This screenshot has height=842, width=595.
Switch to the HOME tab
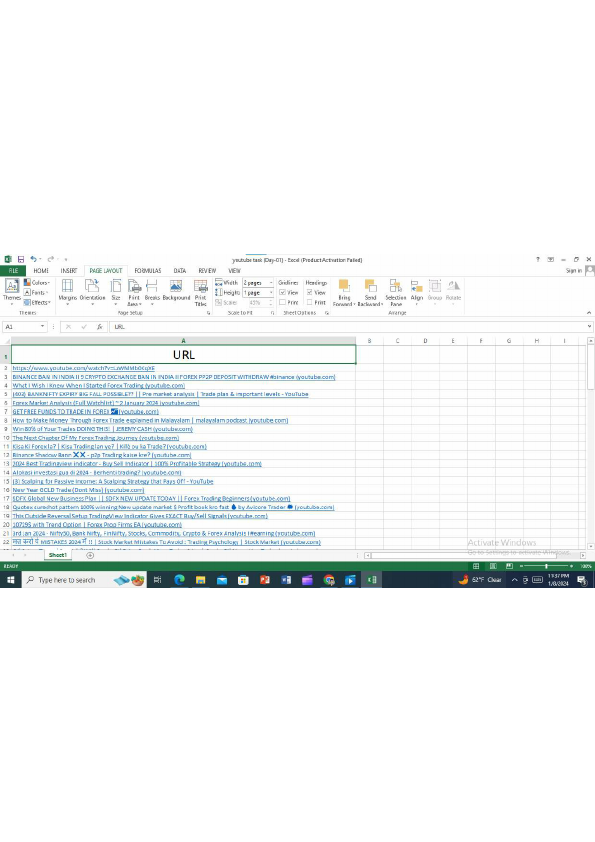[x=41, y=271]
